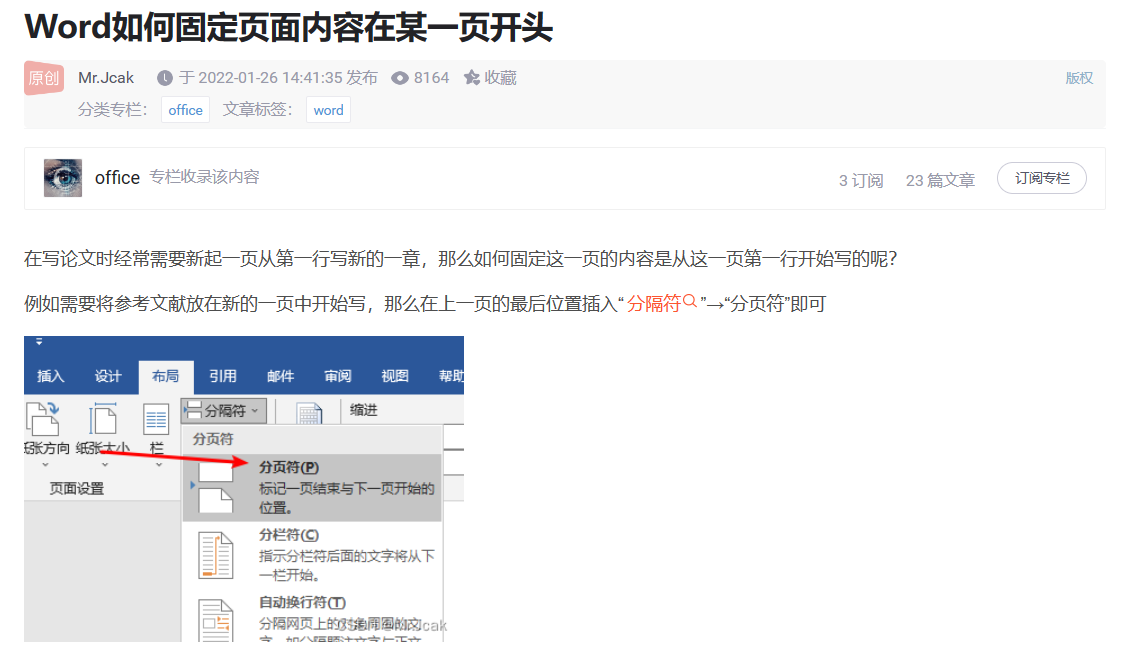Image resolution: width=1124 pixels, height=662 pixels.
Task: Click the 分隔符 search keyword link
Action: click(653, 304)
